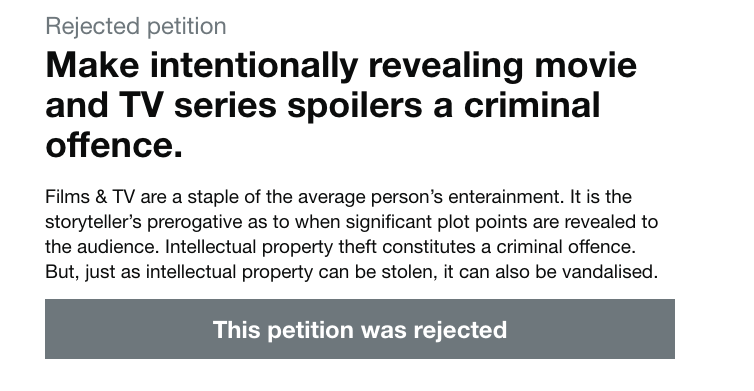Click the gray "This petition was rejected" banner
The height and width of the screenshot is (391, 754).
pos(360,329)
